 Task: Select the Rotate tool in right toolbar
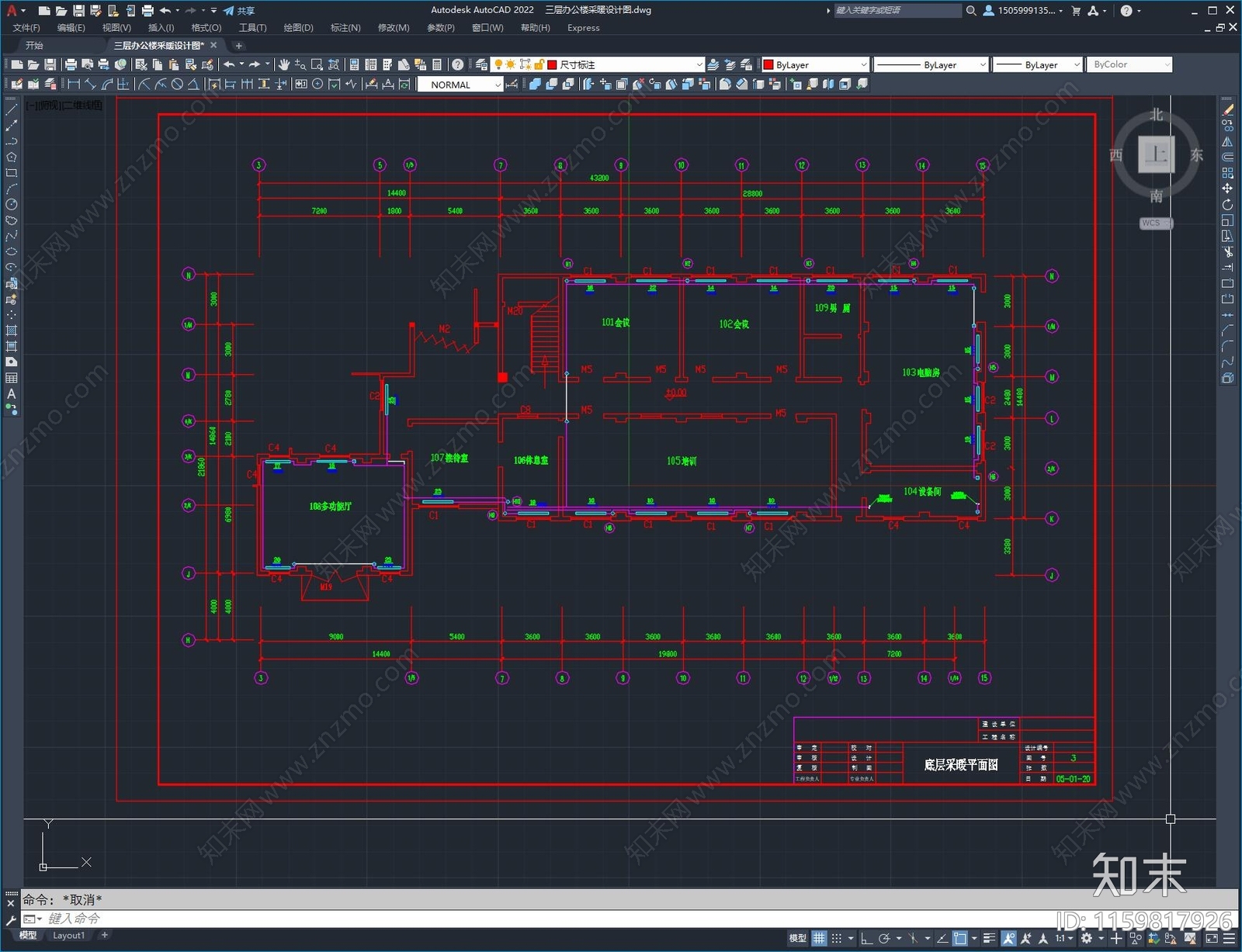1227,205
